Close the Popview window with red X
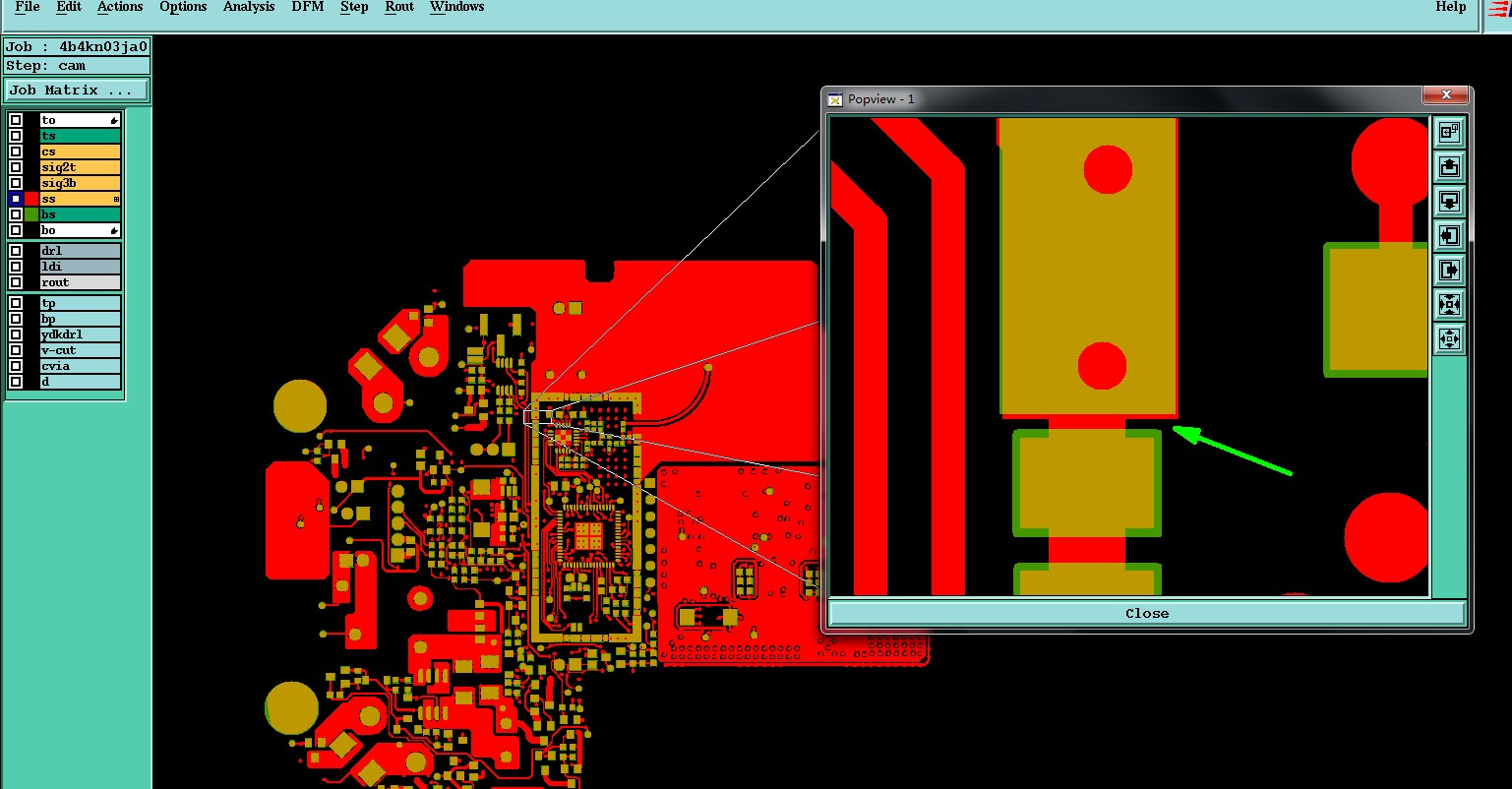Image resolution: width=1512 pixels, height=789 pixels. point(1446,94)
